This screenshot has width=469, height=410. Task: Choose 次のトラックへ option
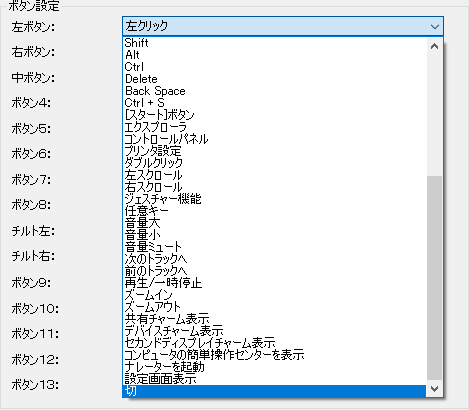pyautogui.click(x=274, y=259)
